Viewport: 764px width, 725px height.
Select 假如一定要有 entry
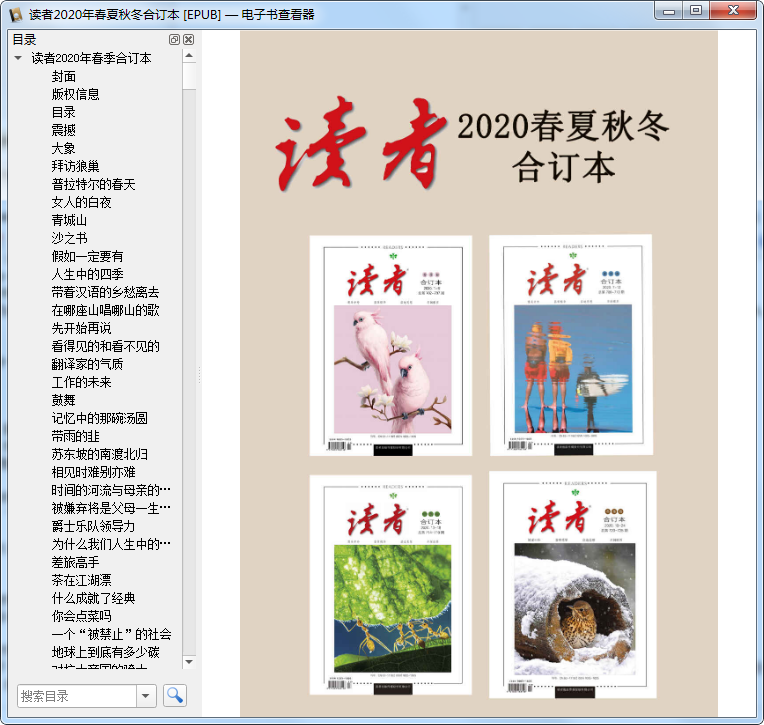pos(88,256)
